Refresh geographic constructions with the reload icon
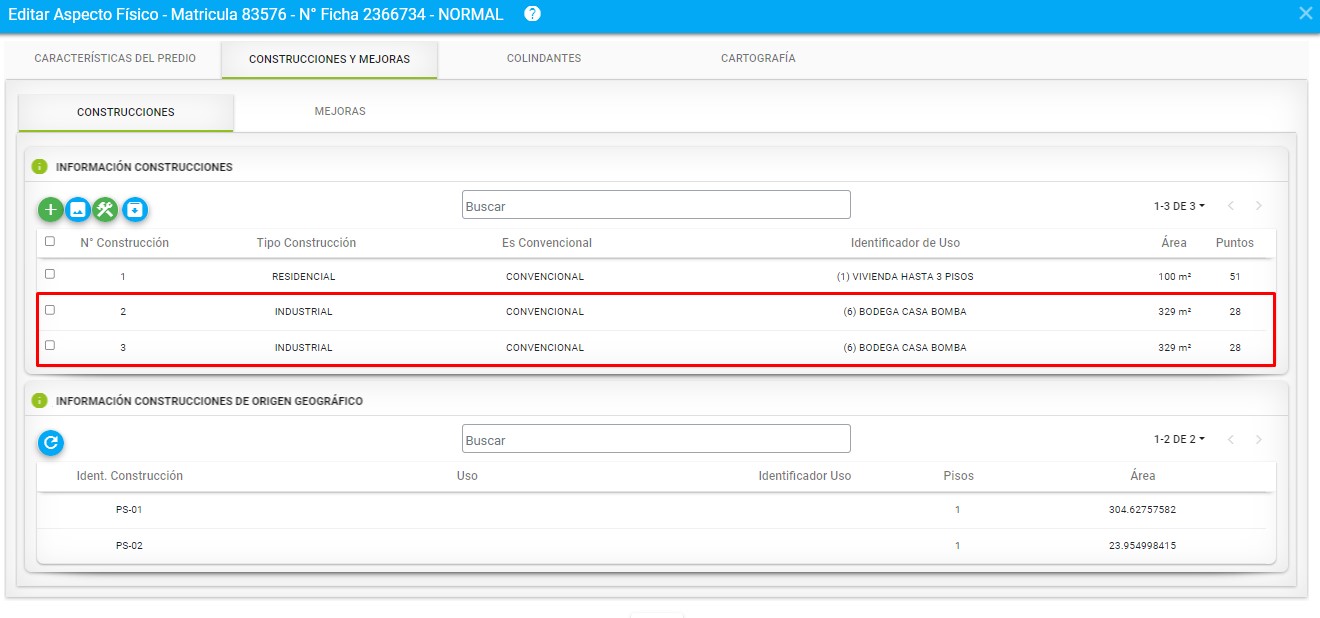The width and height of the screenshot is (1320, 618). pos(51,442)
